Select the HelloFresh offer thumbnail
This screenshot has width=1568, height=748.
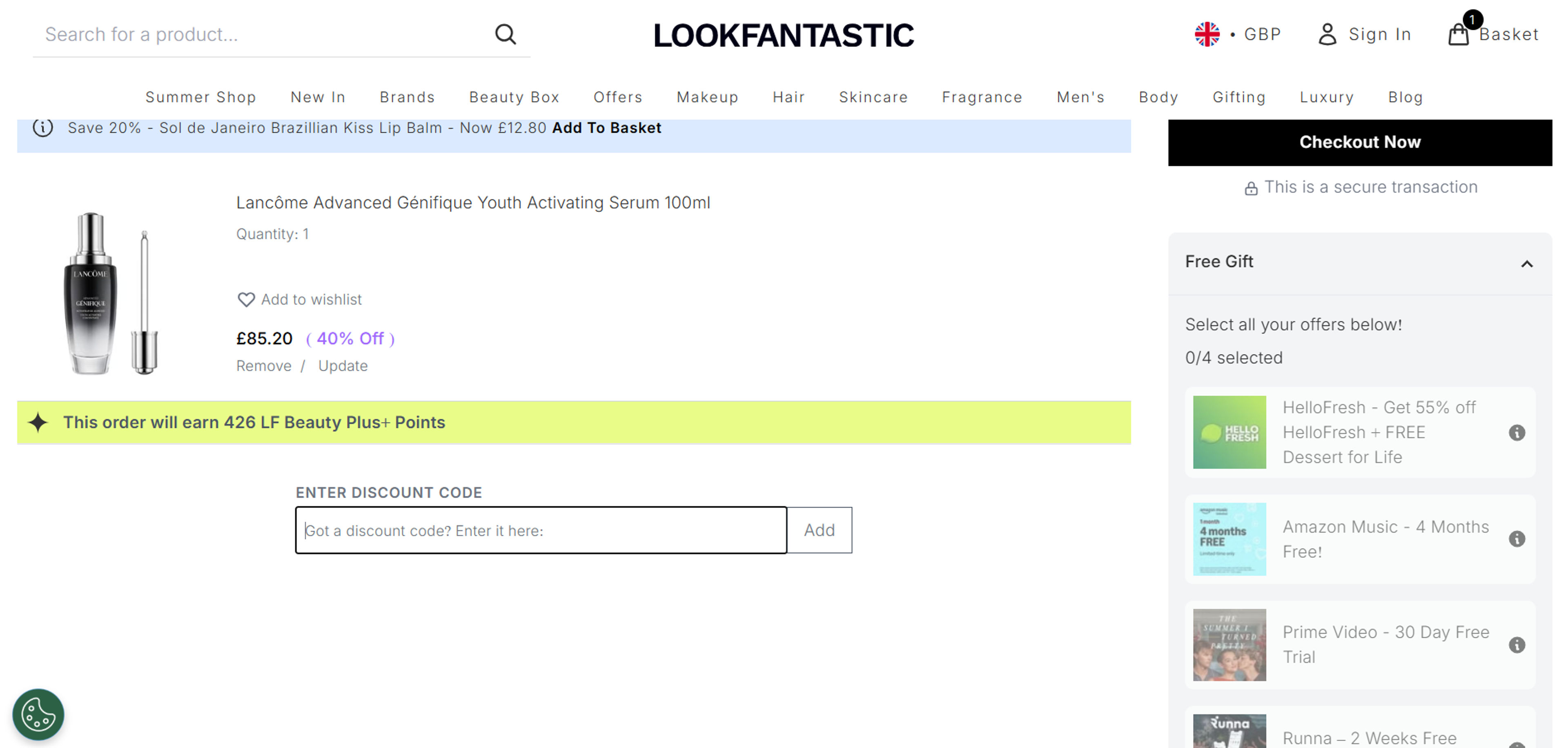[1229, 432]
